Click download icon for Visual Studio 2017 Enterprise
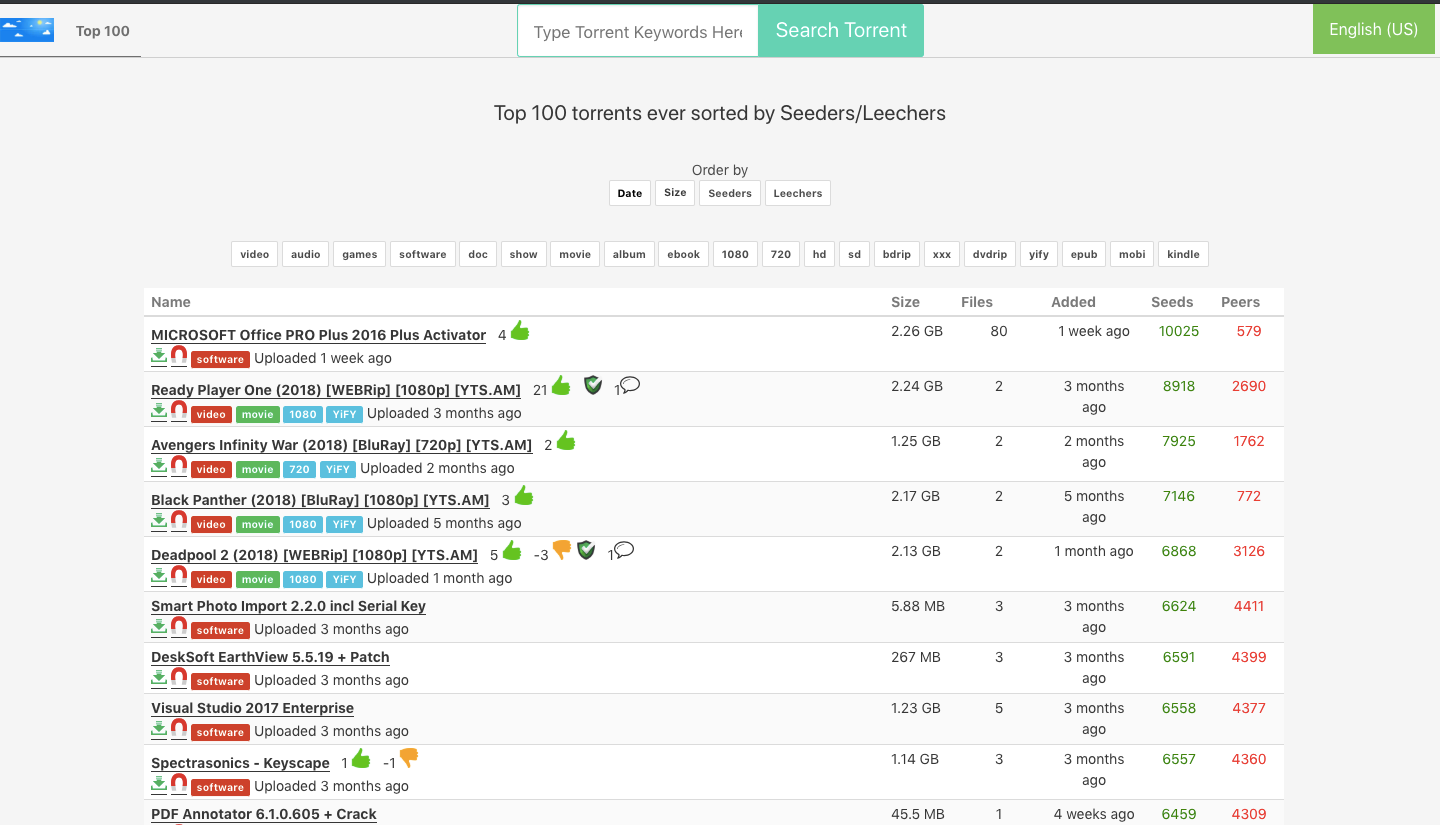This screenshot has height=825, width=1440. coord(159,729)
